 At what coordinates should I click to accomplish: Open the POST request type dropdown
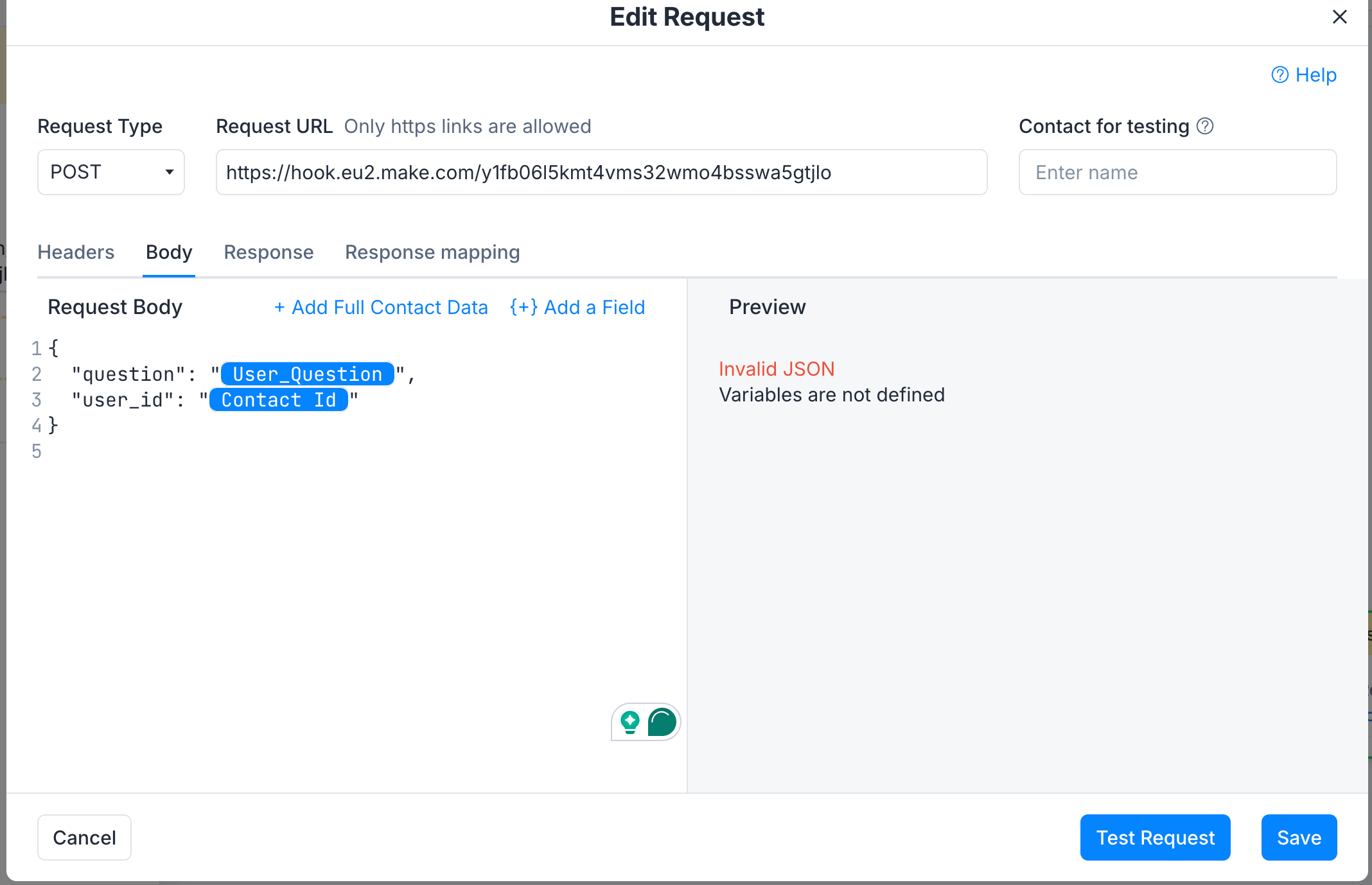click(111, 172)
